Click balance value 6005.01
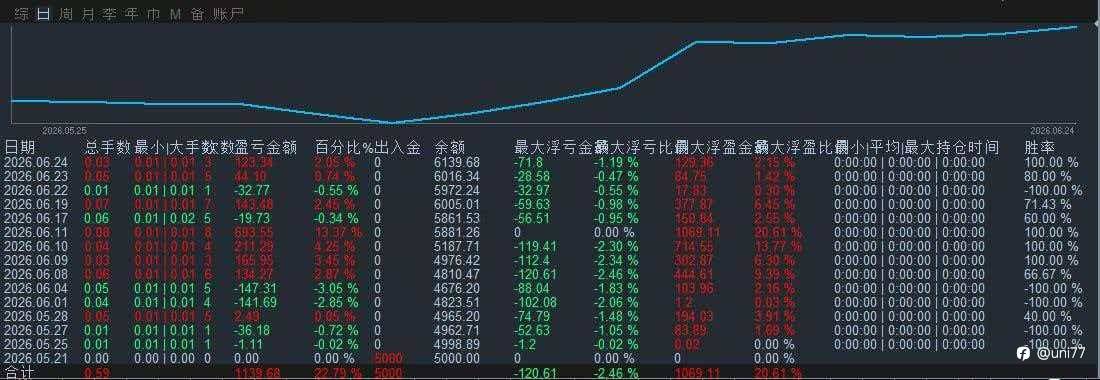 pyautogui.click(x=457, y=204)
